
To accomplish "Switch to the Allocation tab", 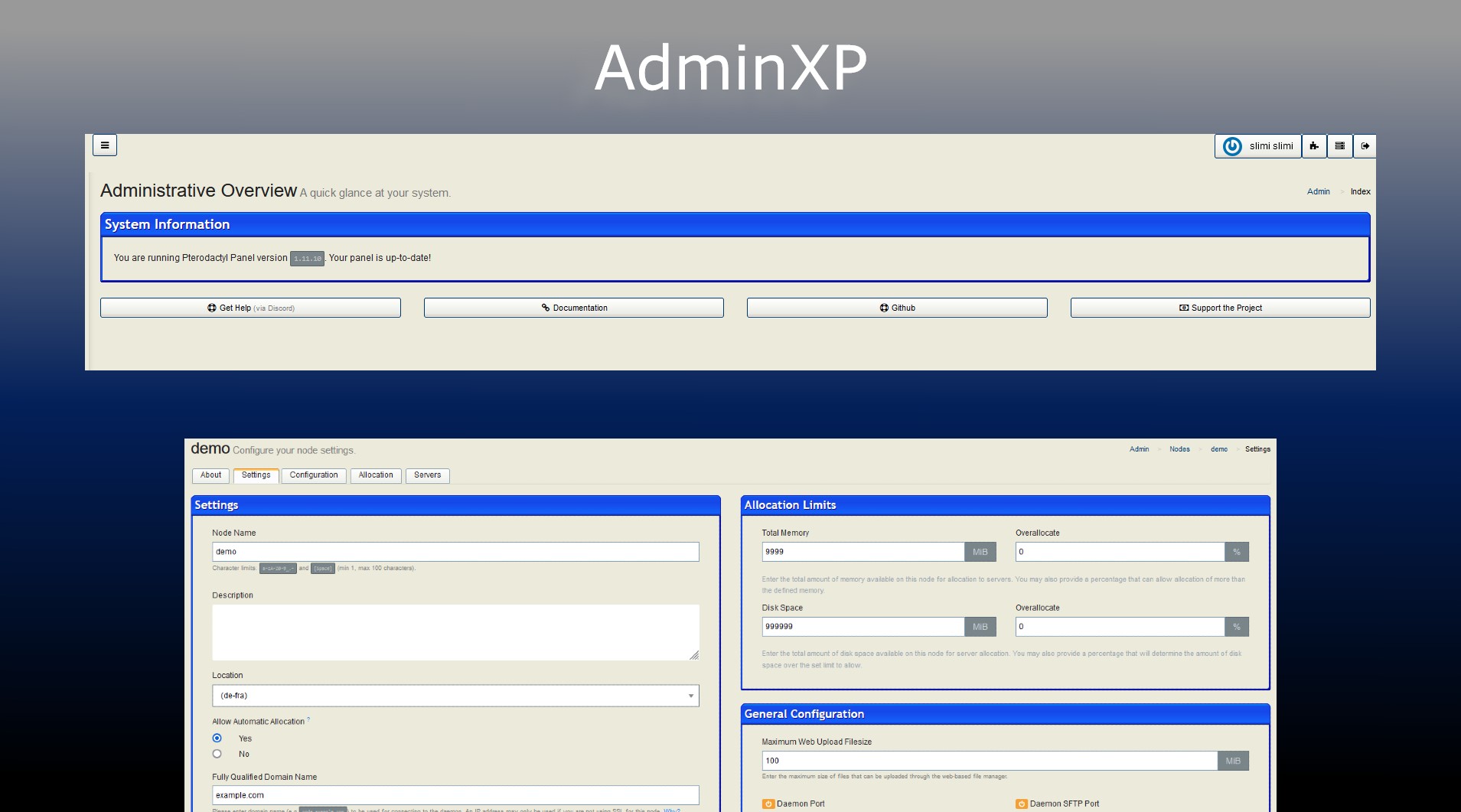I will (376, 475).
